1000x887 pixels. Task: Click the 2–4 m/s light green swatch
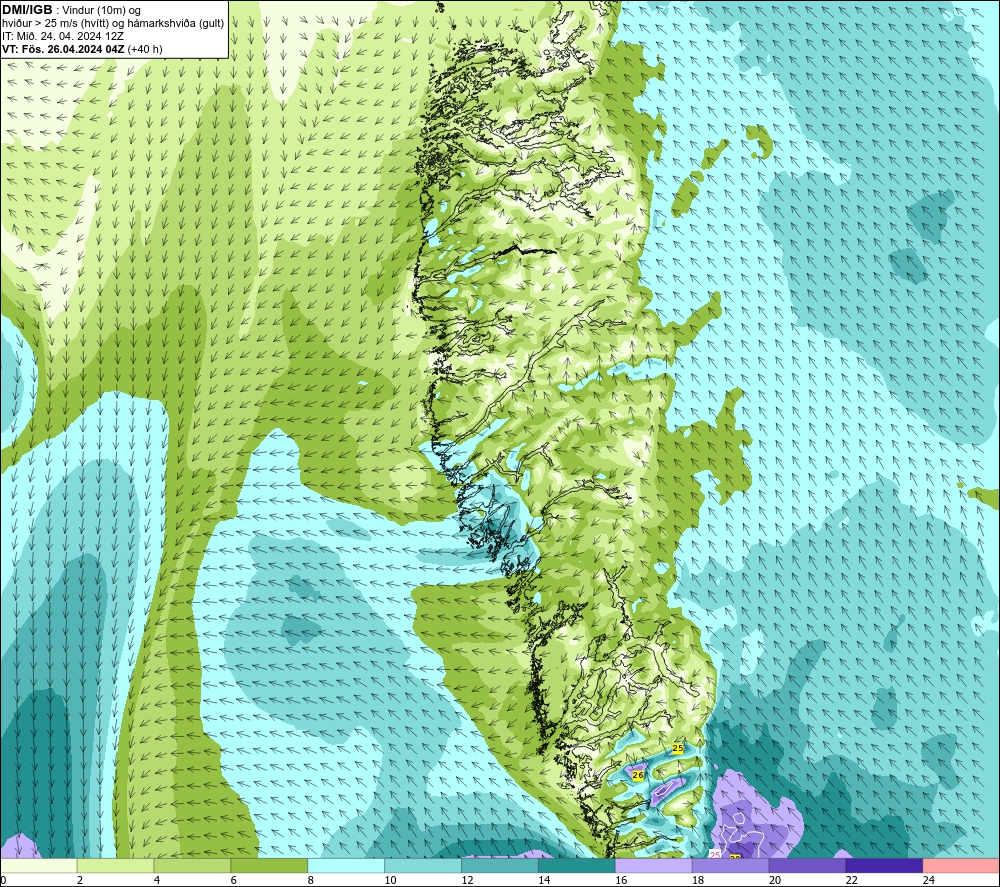(x=115, y=866)
